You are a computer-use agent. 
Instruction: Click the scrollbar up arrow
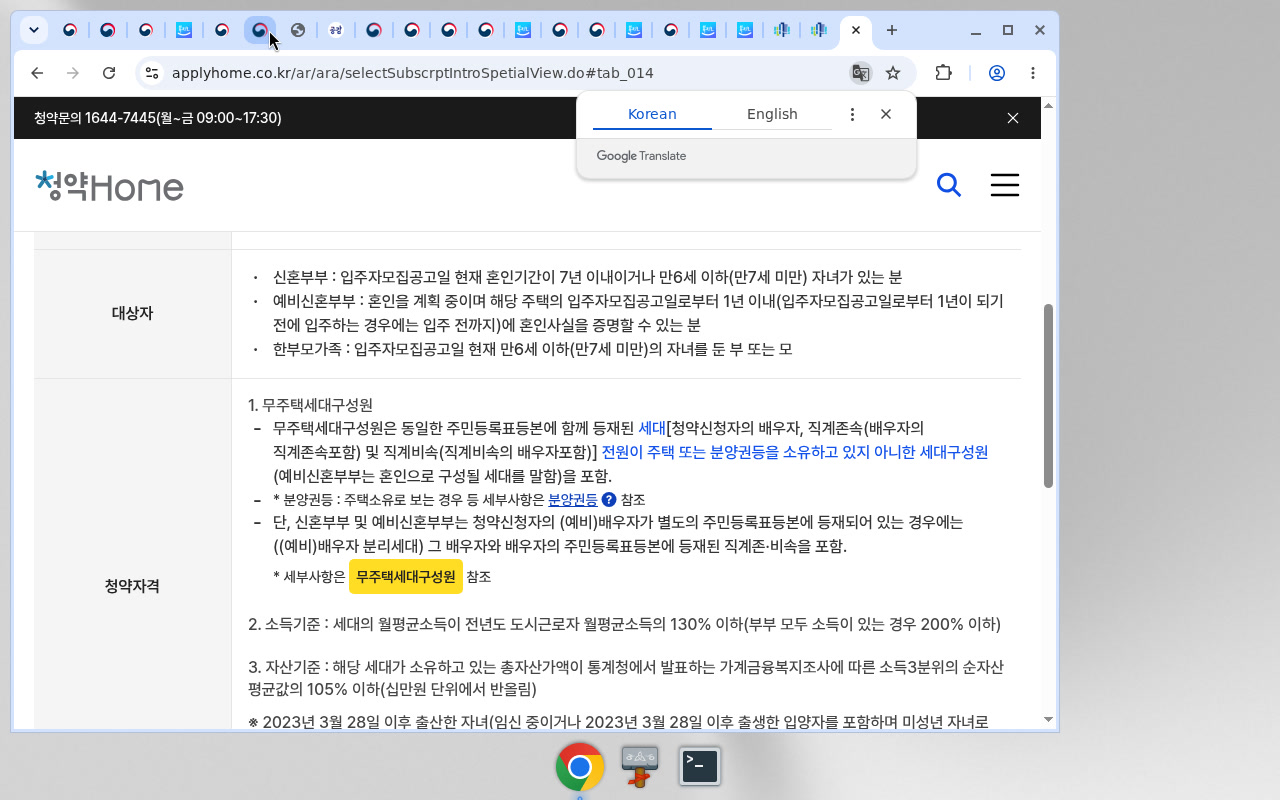pos(1048,105)
